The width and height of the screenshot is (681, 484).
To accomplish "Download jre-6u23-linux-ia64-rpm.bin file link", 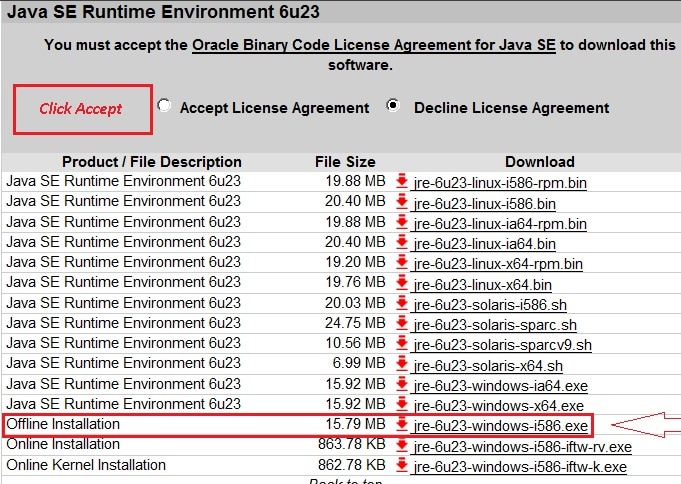I will click(499, 223).
